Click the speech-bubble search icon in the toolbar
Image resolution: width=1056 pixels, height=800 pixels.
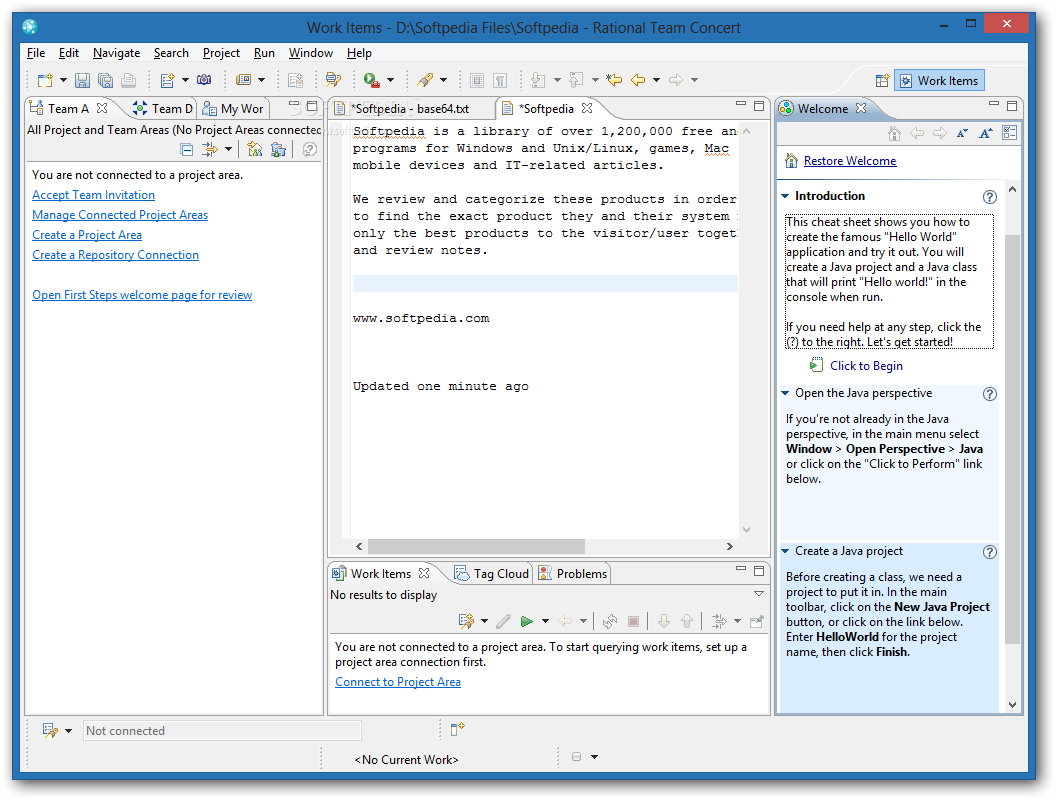coord(333,80)
